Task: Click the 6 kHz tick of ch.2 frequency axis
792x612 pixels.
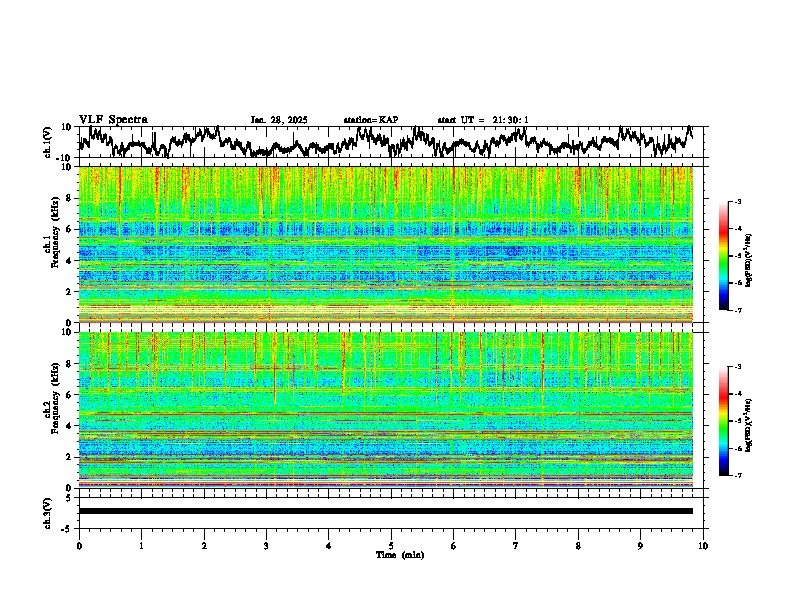Action: coord(70,395)
